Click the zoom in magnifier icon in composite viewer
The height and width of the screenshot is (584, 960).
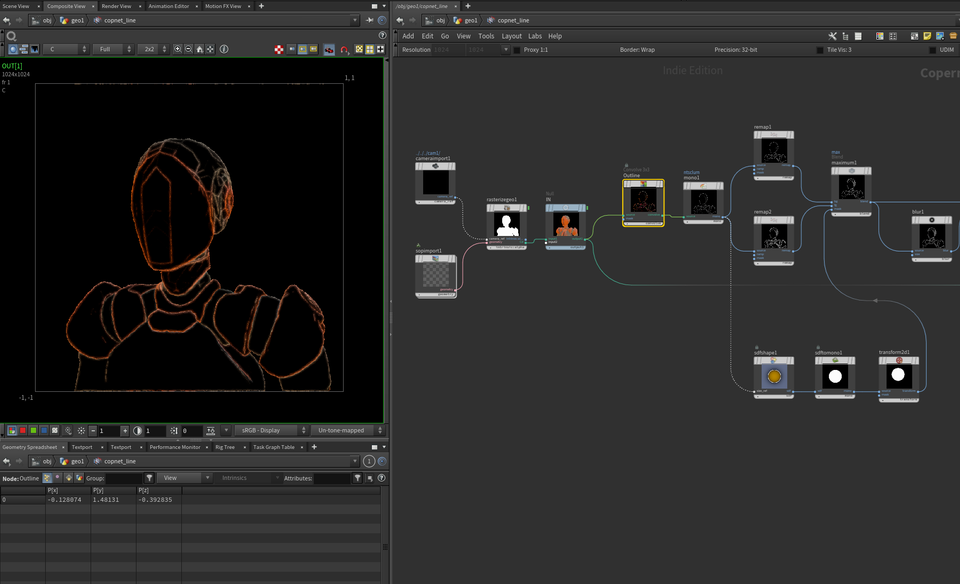point(178,49)
